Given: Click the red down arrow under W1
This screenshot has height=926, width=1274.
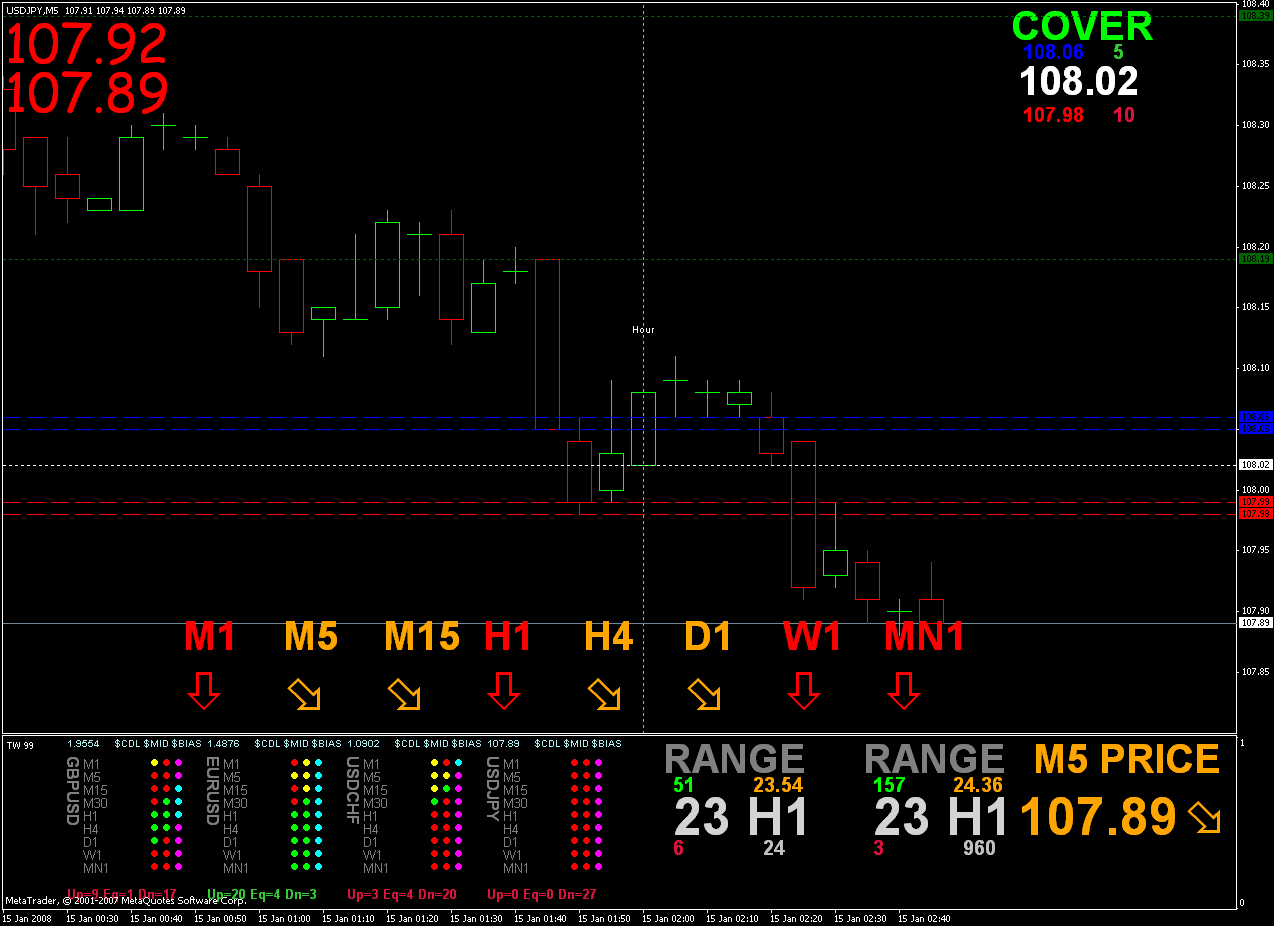Looking at the screenshot, I should pos(803,691).
